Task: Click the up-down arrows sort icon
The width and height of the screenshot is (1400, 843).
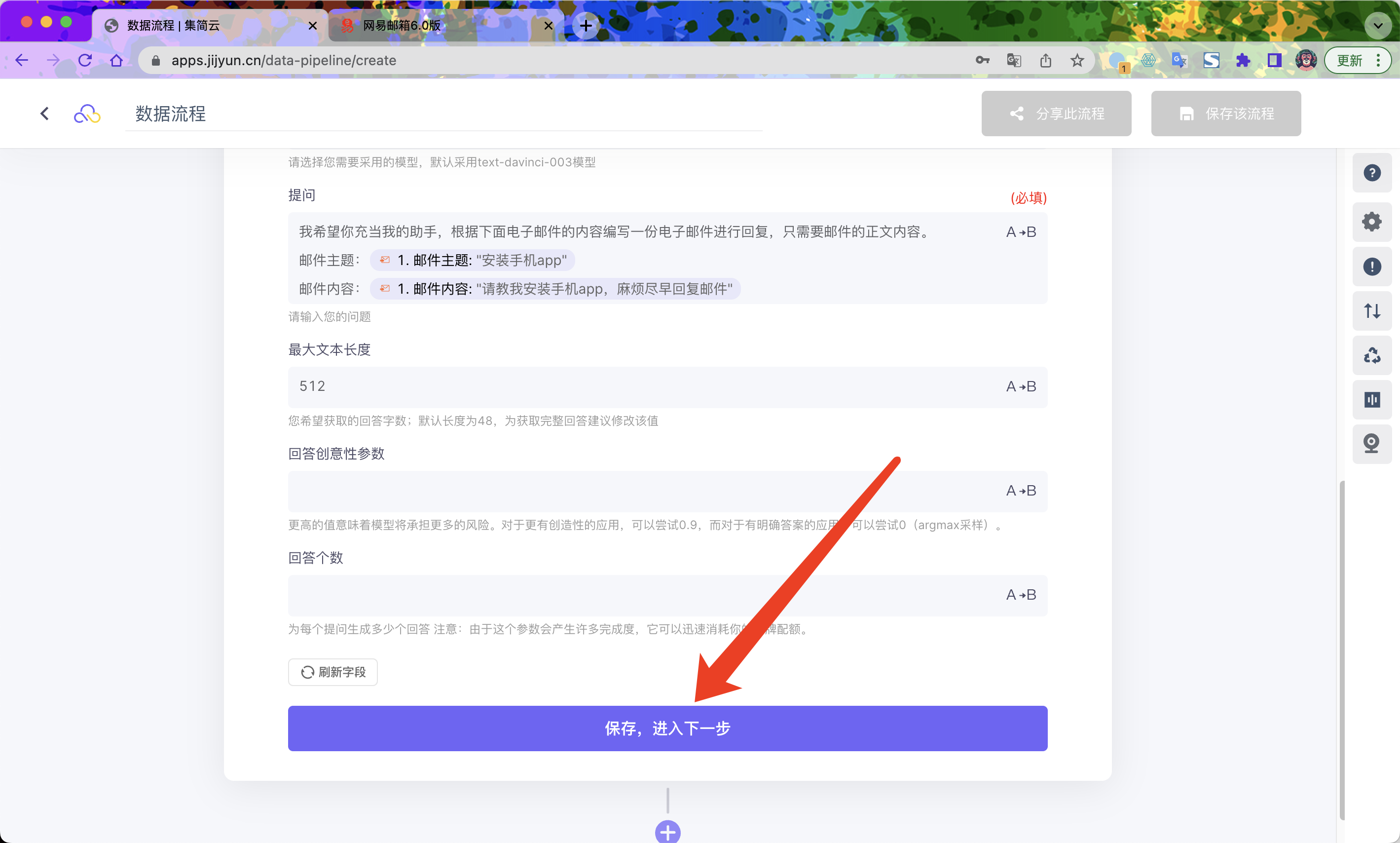Action: tap(1371, 311)
